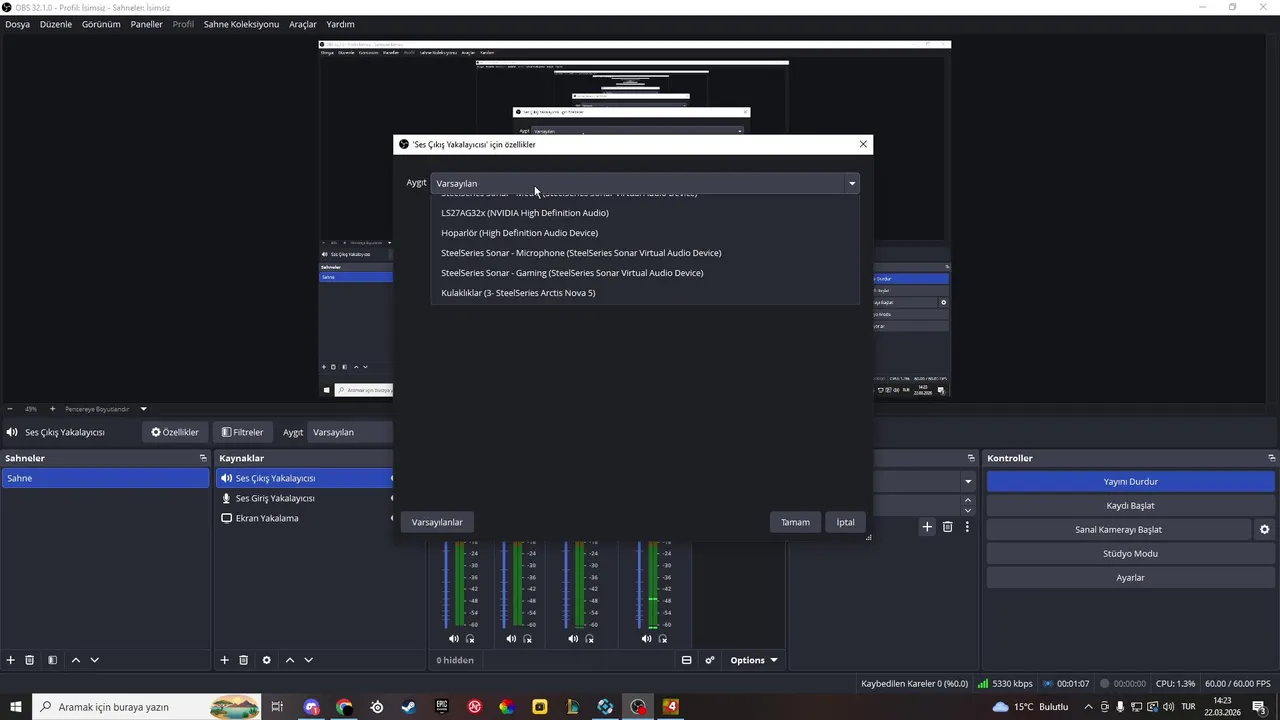The width and height of the screenshot is (1280, 720).
Task: Adjust transition duration stepper arrows
Action: click(x=968, y=505)
